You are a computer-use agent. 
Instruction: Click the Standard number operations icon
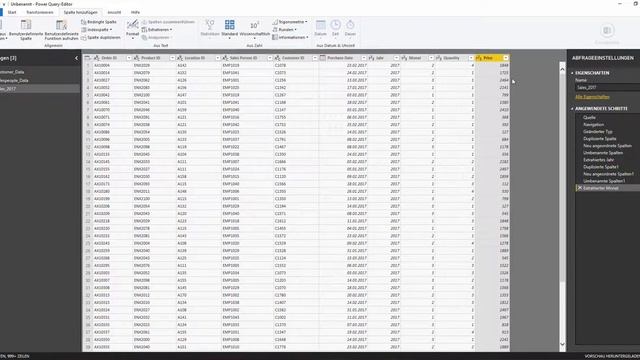click(229, 24)
